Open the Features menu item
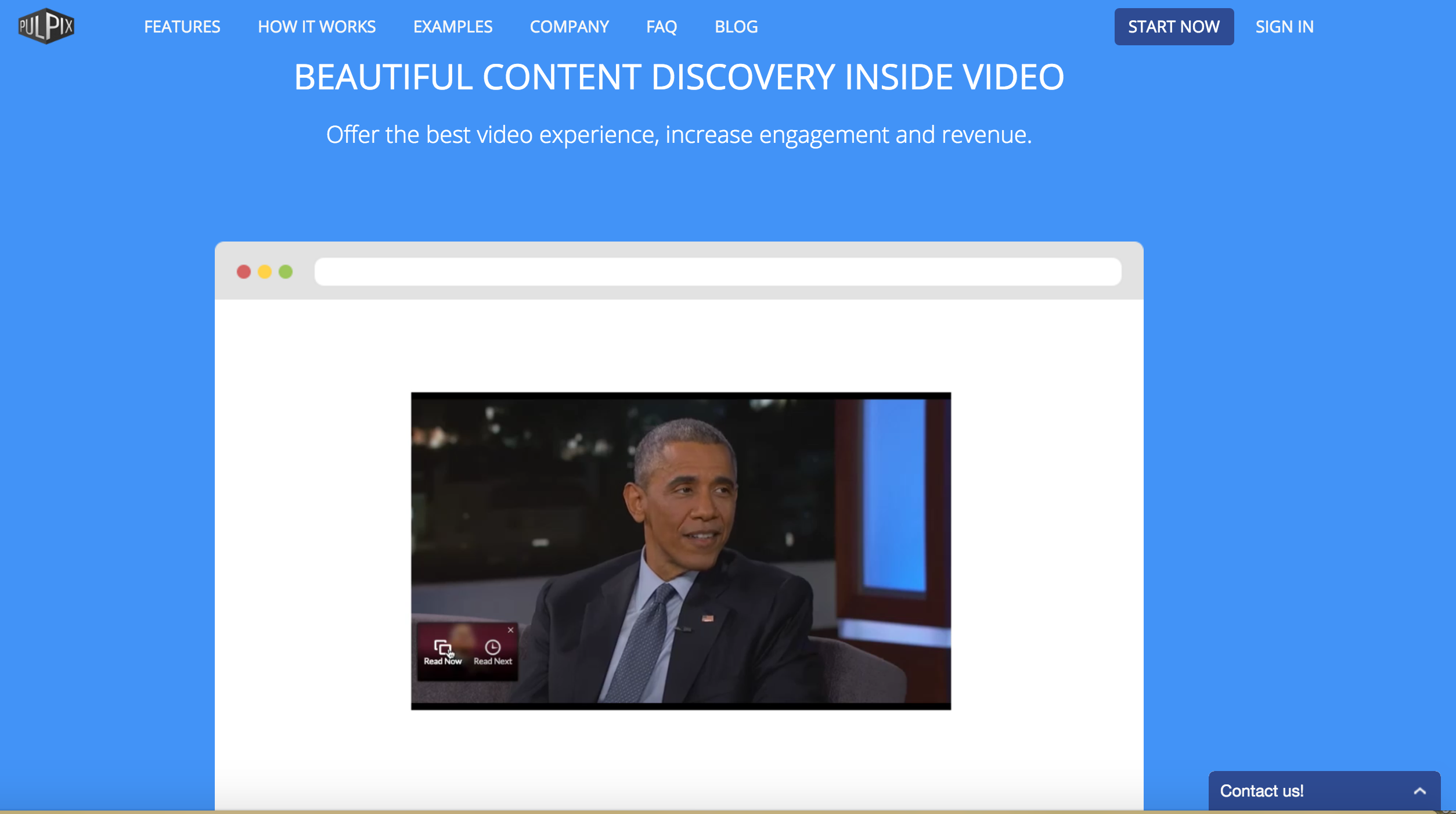The width and height of the screenshot is (1456, 814). 182,27
